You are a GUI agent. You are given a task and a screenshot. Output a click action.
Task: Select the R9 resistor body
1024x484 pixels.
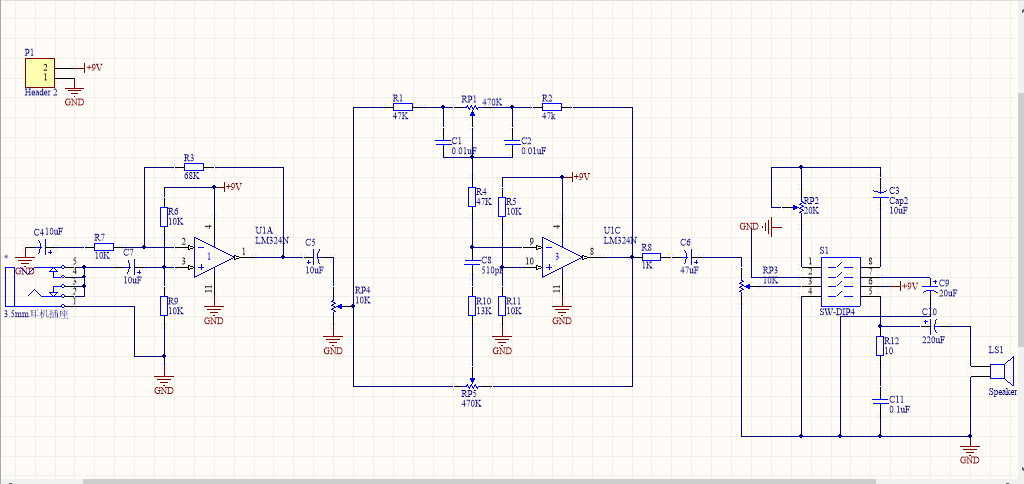click(x=164, y=306)
